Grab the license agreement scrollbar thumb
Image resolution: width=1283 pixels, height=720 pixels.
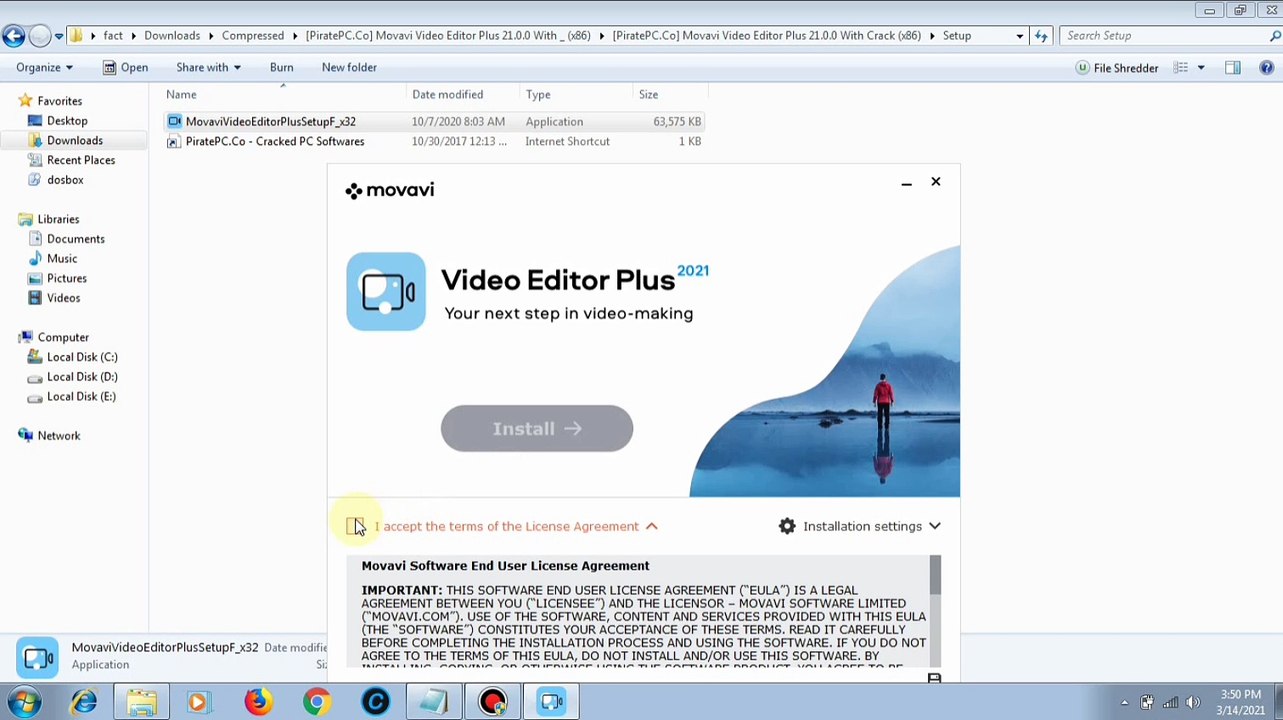click(x=935, y=575)
